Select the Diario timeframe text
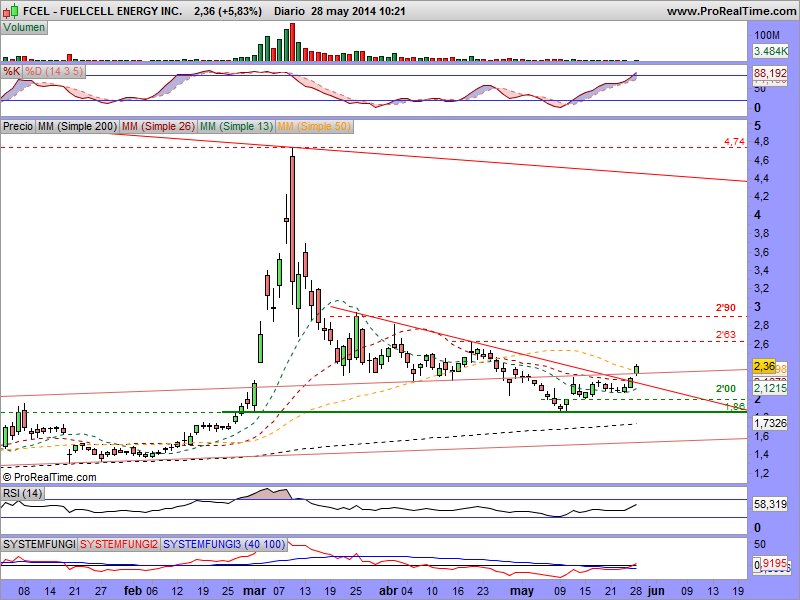 pyautogui.click(x=289, y=11)
